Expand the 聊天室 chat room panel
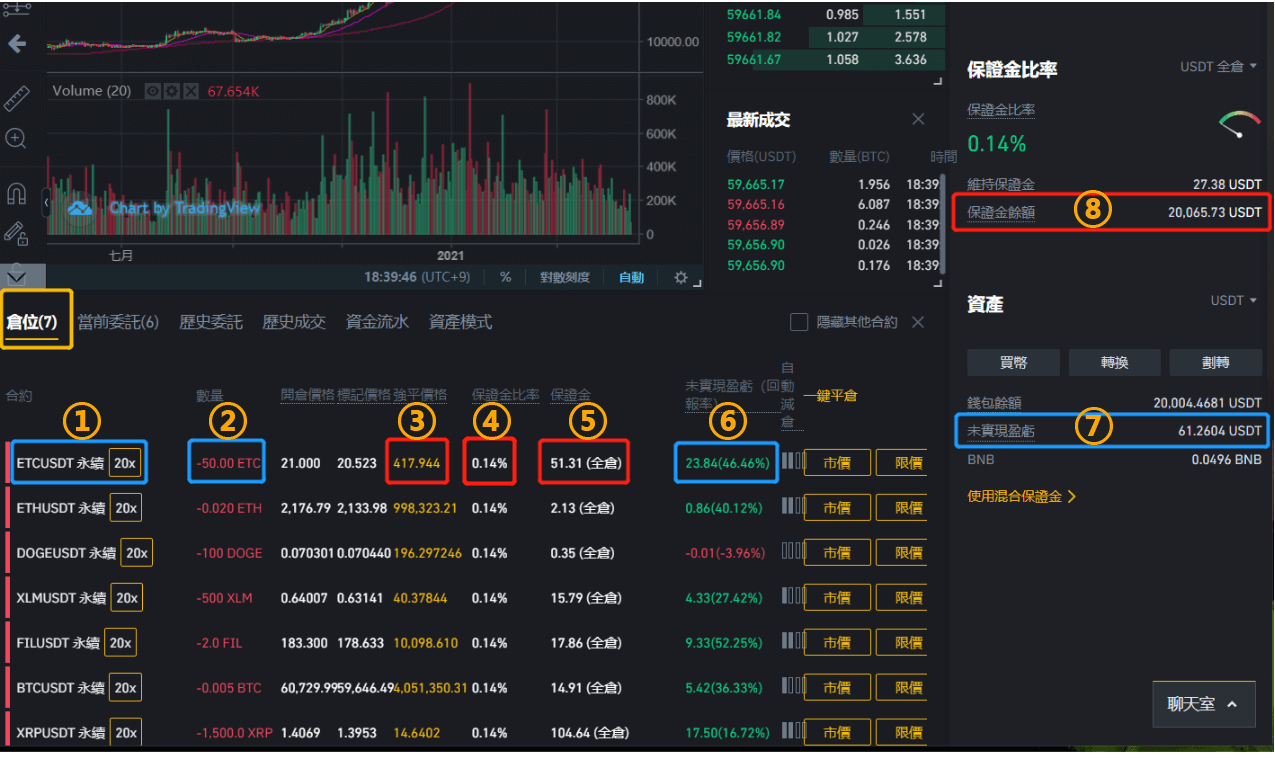The image size is (1275, 758). pos(1203,704)
